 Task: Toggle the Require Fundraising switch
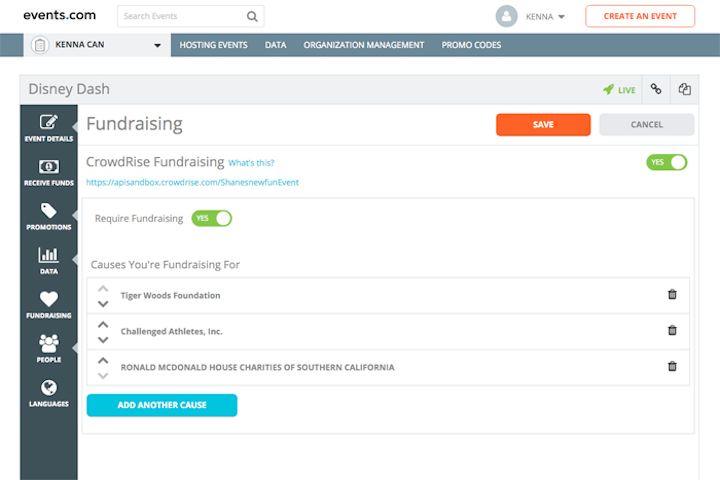(211, 218)
